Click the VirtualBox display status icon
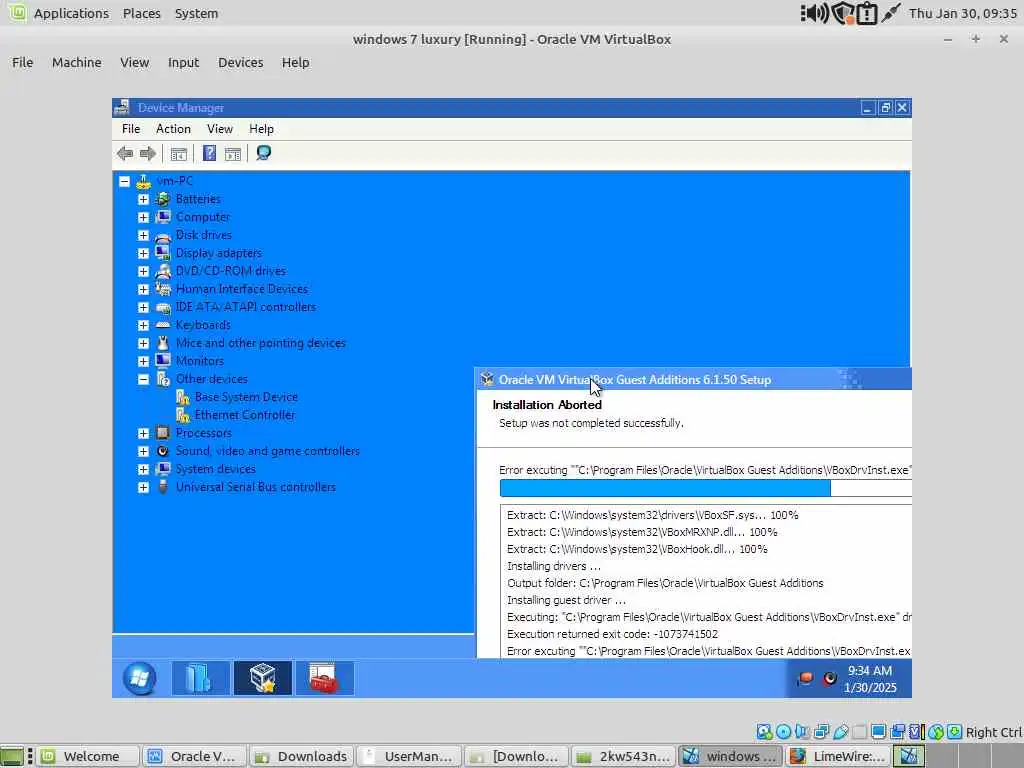 pyautogui.click(x=878, y=732)
